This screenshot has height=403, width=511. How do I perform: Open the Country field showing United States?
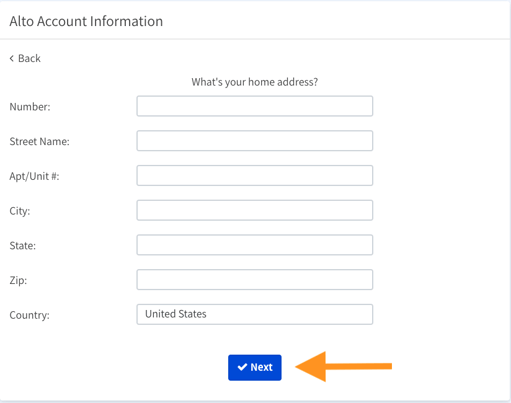[x=255, y=314]
